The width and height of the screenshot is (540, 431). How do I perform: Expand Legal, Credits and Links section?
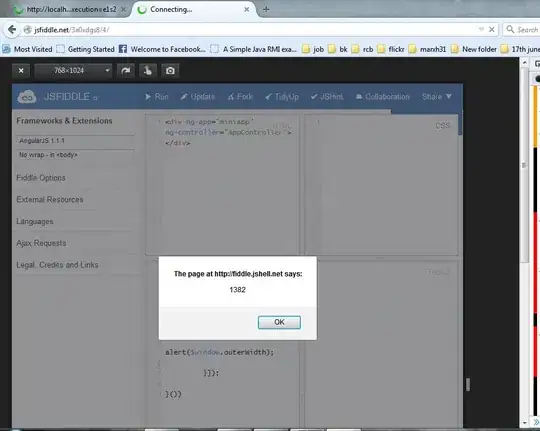tap(57, 265)
